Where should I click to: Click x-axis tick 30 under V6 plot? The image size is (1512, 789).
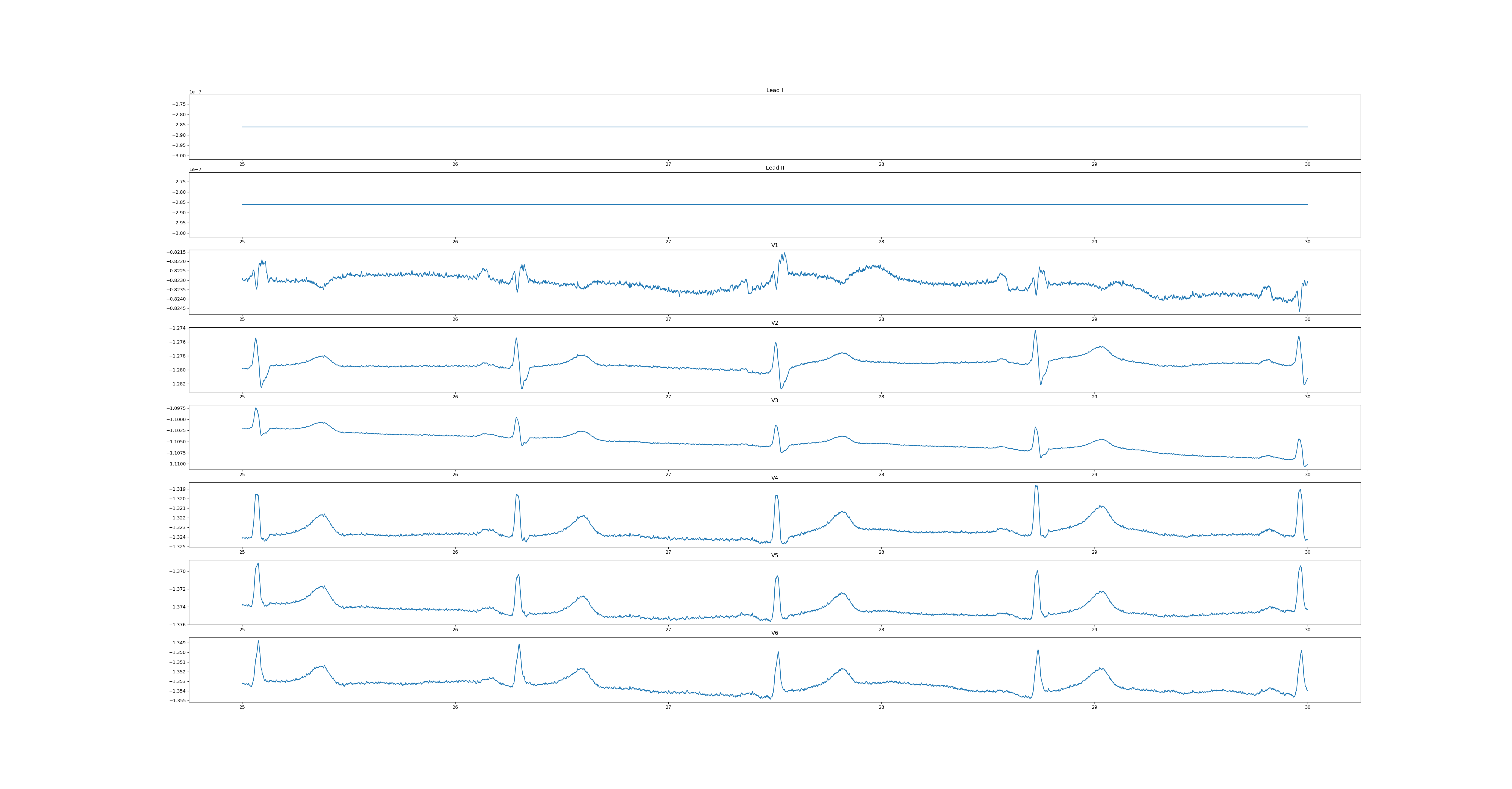(x=1307, y=707)
